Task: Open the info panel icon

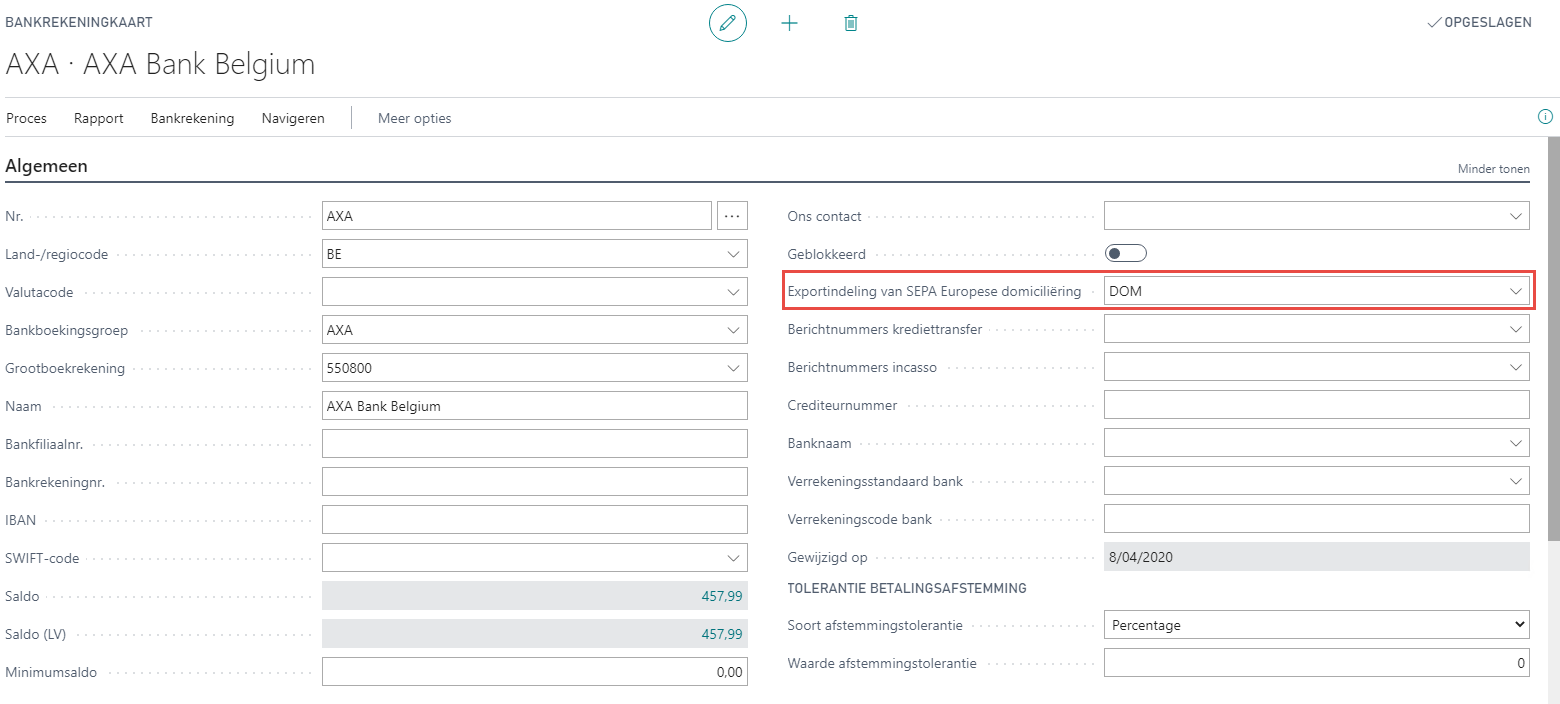Action: pos(1545,117)
